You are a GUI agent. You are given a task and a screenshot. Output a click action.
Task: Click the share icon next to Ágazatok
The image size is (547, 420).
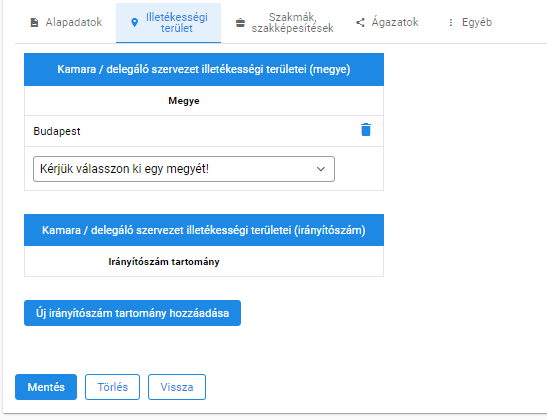pyautogui.click(x=360, y=23)
